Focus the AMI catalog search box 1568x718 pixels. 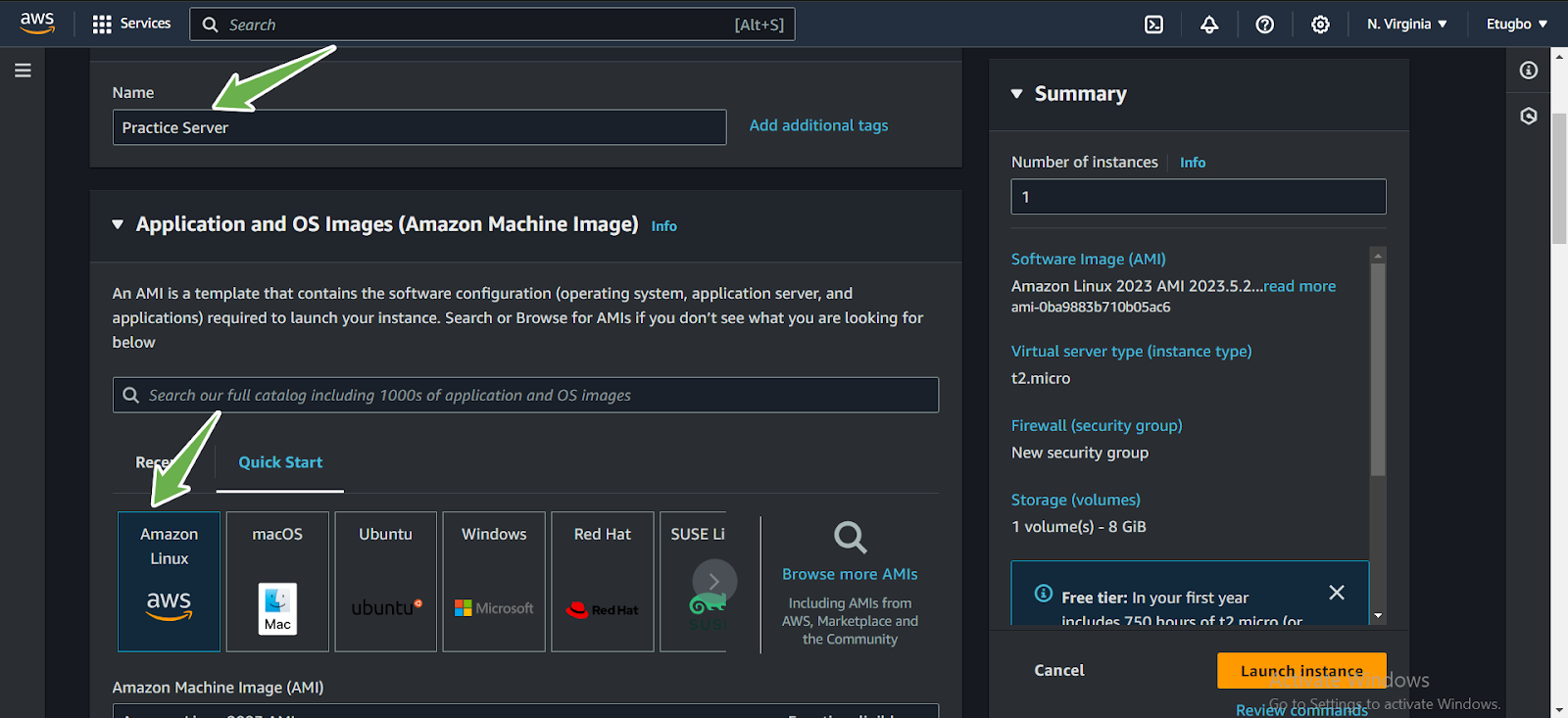point(525,395)
